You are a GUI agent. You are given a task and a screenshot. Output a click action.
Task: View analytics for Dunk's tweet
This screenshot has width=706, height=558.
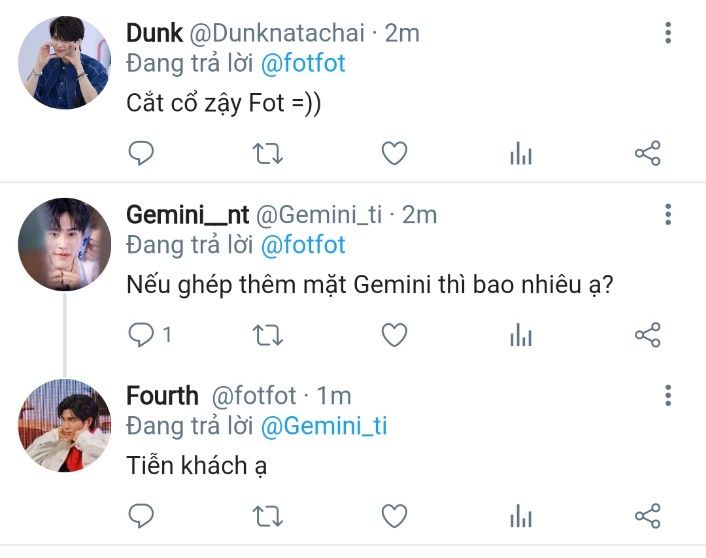point(521,153)
